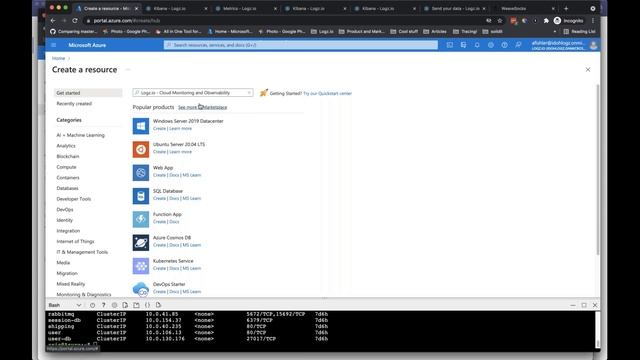Open Cloud Shell settings gear
640x360 pixels.
[x=114, y=305]
